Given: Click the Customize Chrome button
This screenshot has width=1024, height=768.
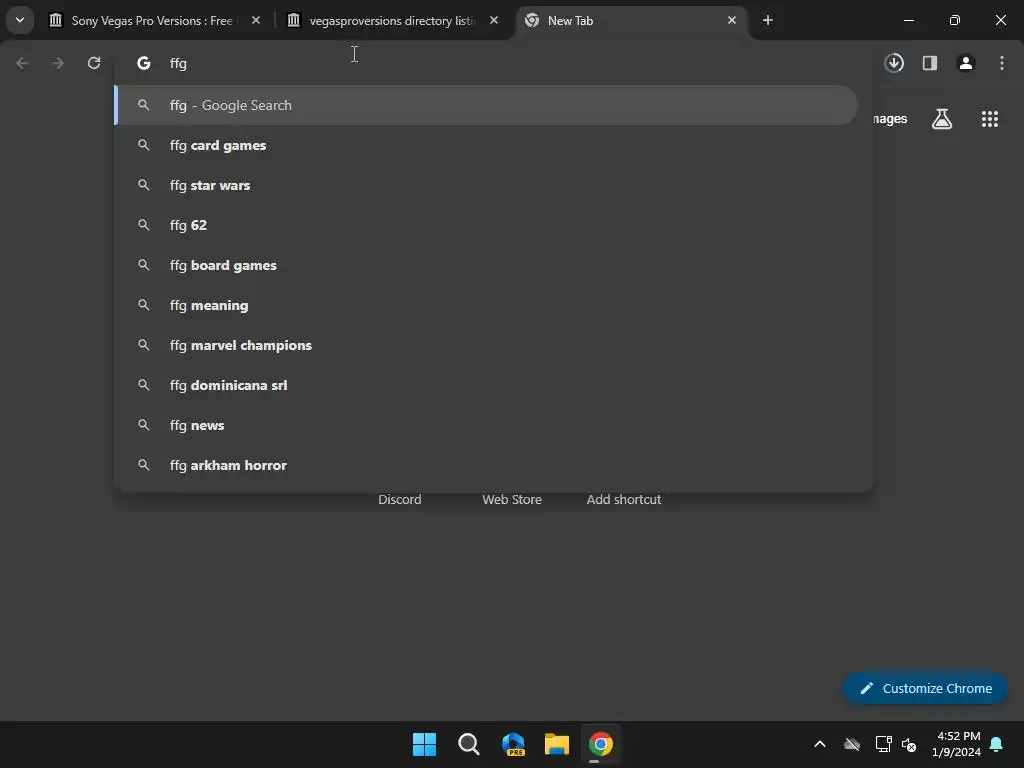Looking at the screenshot, I should click(925, 688).
